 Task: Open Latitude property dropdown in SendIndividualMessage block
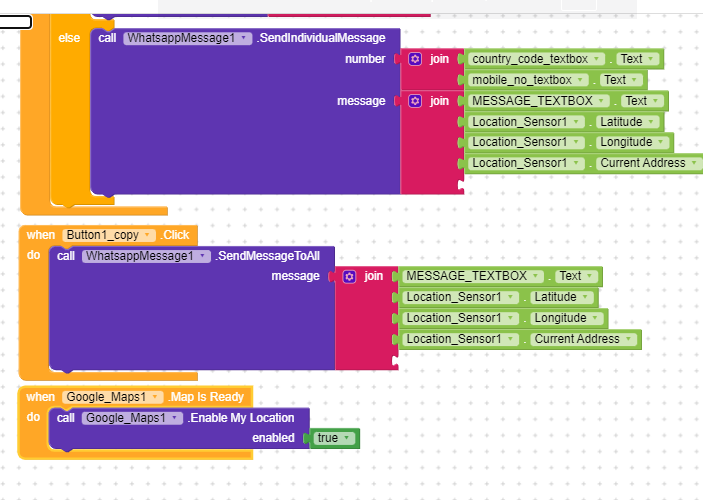[628, 122]
